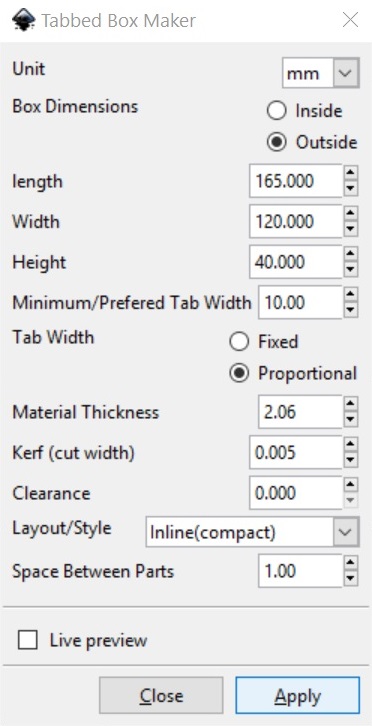This screenshot has height=726, width=372.
Task: Select the Proportional tab width option
Action: click(293, 373)
